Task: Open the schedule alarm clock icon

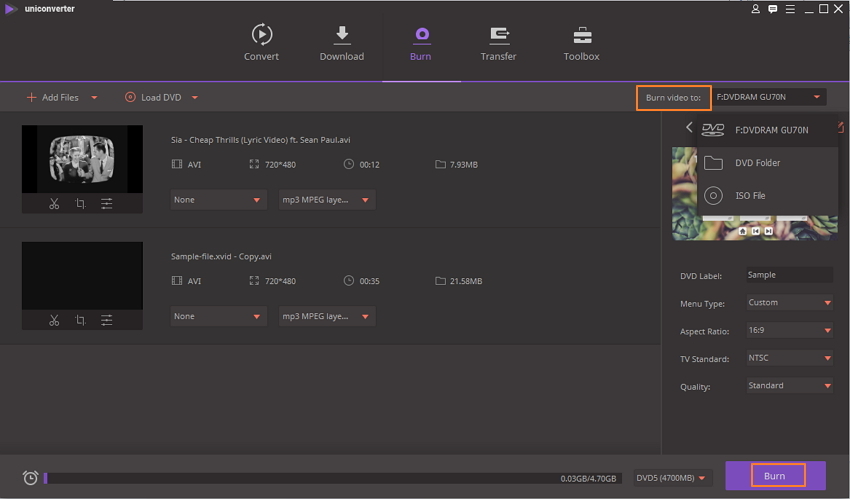Action: 30,477
